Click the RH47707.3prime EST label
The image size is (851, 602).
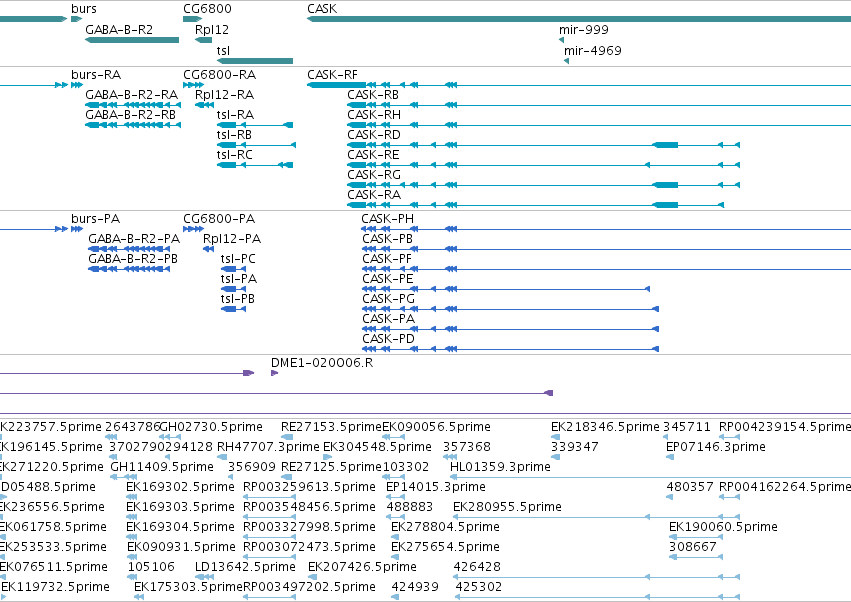pos(268,447)
